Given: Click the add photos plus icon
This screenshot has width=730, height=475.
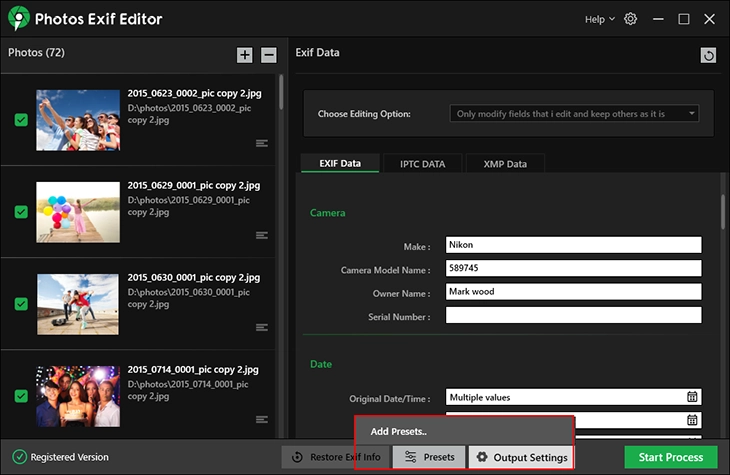Looking at the screenshot, I should [x=245, y=55].
